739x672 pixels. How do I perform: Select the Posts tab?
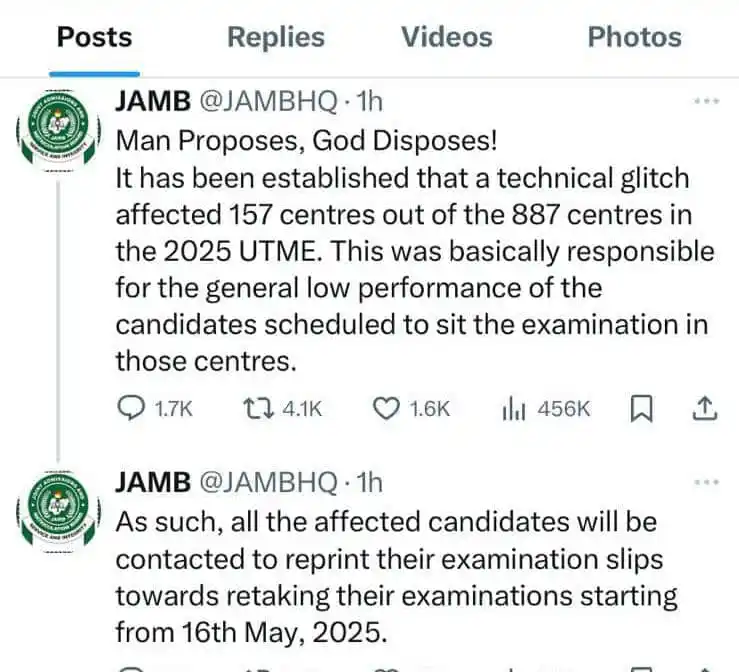(x=94, y=37)
